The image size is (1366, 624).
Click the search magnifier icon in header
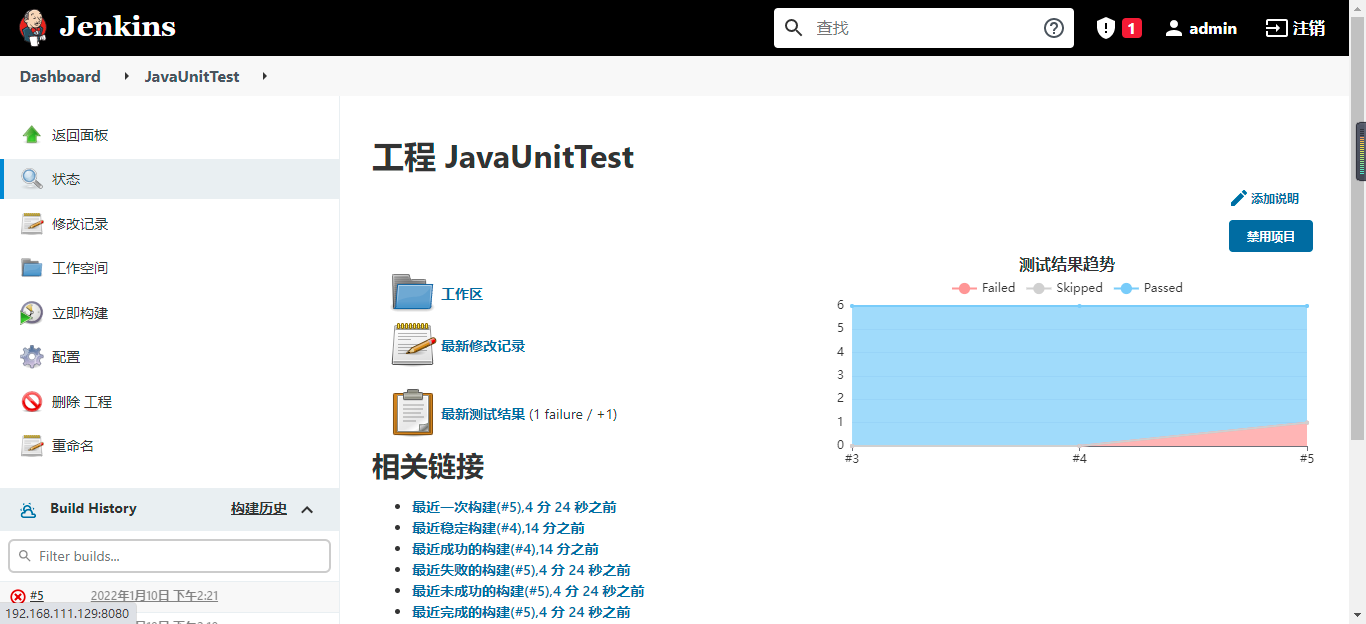click(x=794, y=28)
